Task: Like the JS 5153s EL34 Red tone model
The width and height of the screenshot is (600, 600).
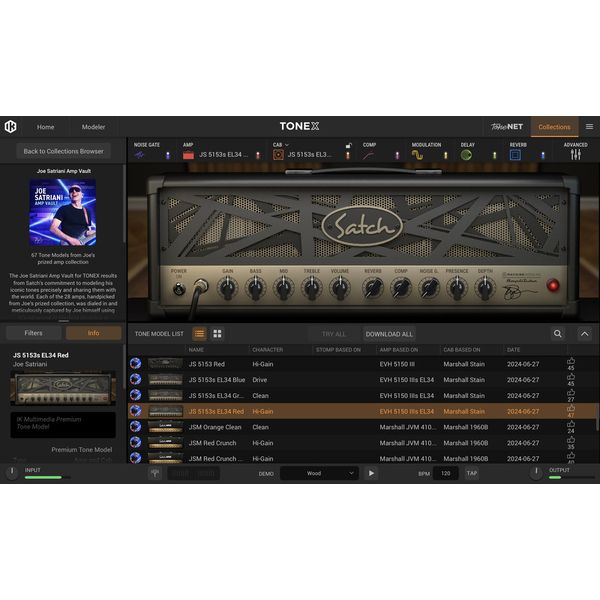Action: [571, 409]
